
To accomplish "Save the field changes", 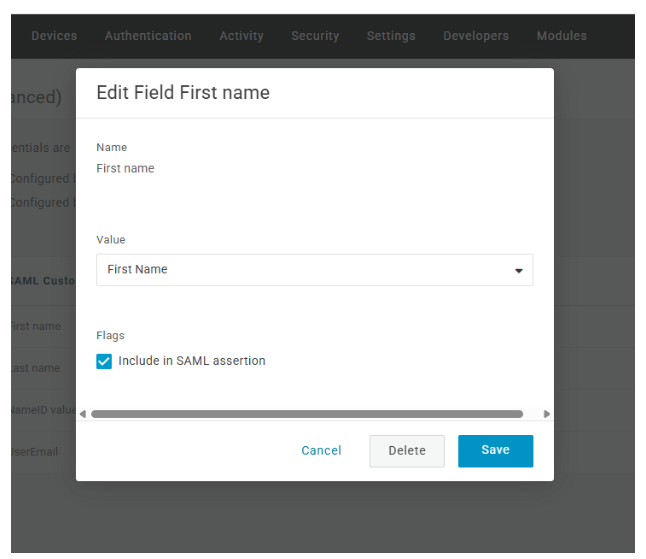I will click(x=495, y=451).
